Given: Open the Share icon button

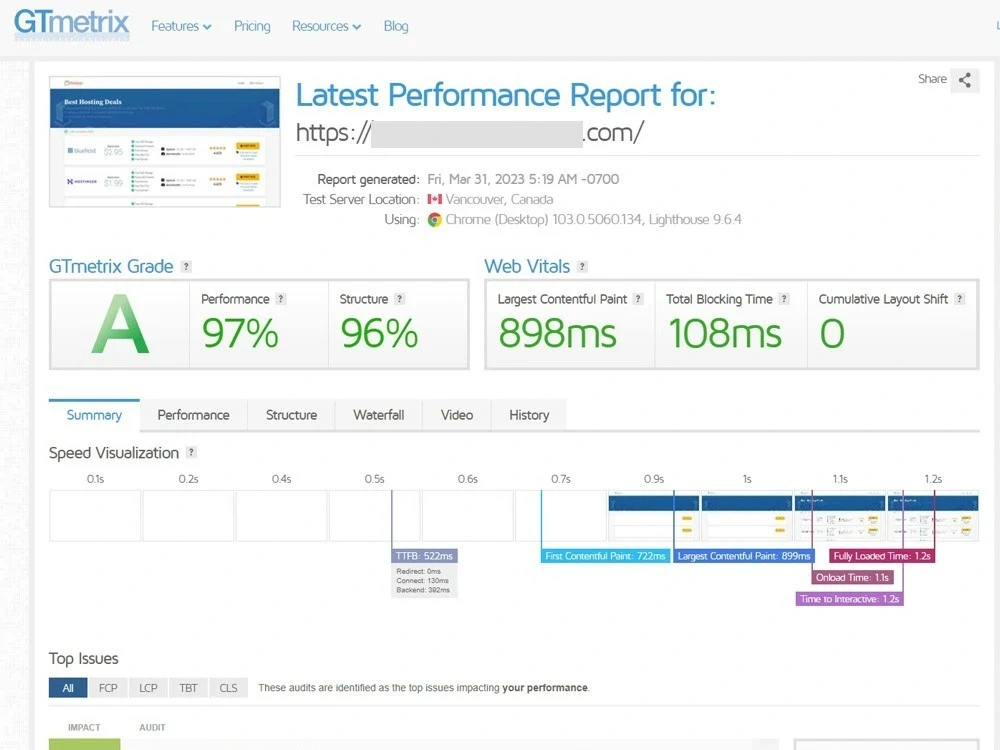Looking at the screenshot, I should (964, 80).
